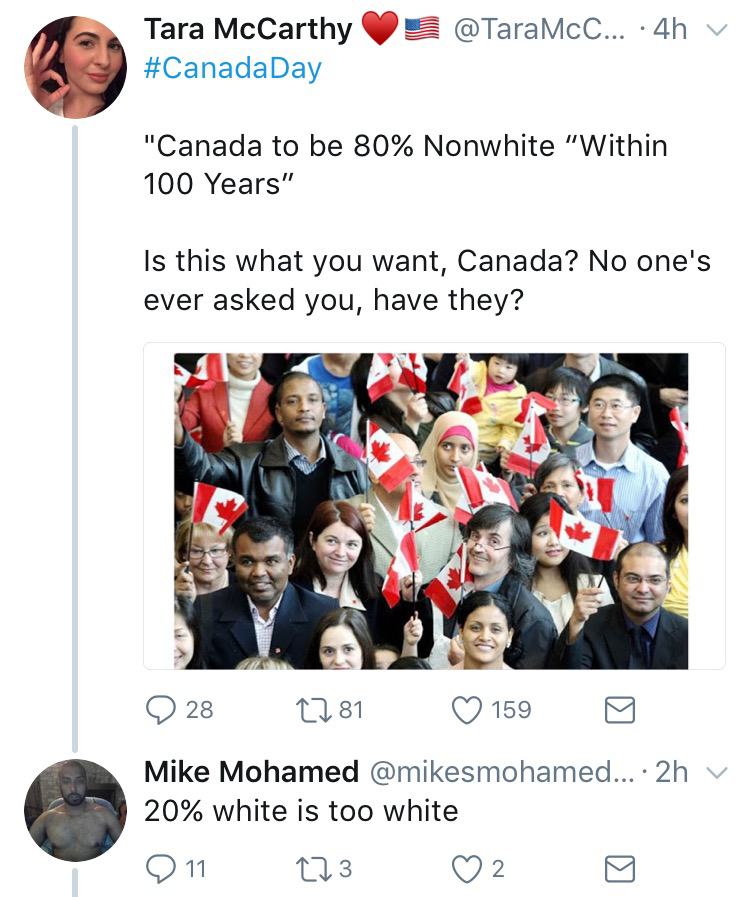Open the second tweet's author avatar

[x=75, y=810]
